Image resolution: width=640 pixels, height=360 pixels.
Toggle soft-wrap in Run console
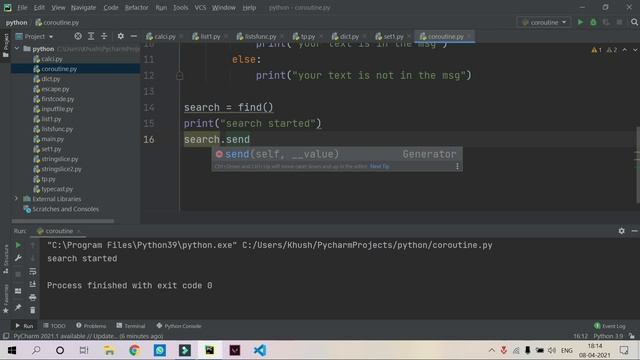[x=33, y=271]
